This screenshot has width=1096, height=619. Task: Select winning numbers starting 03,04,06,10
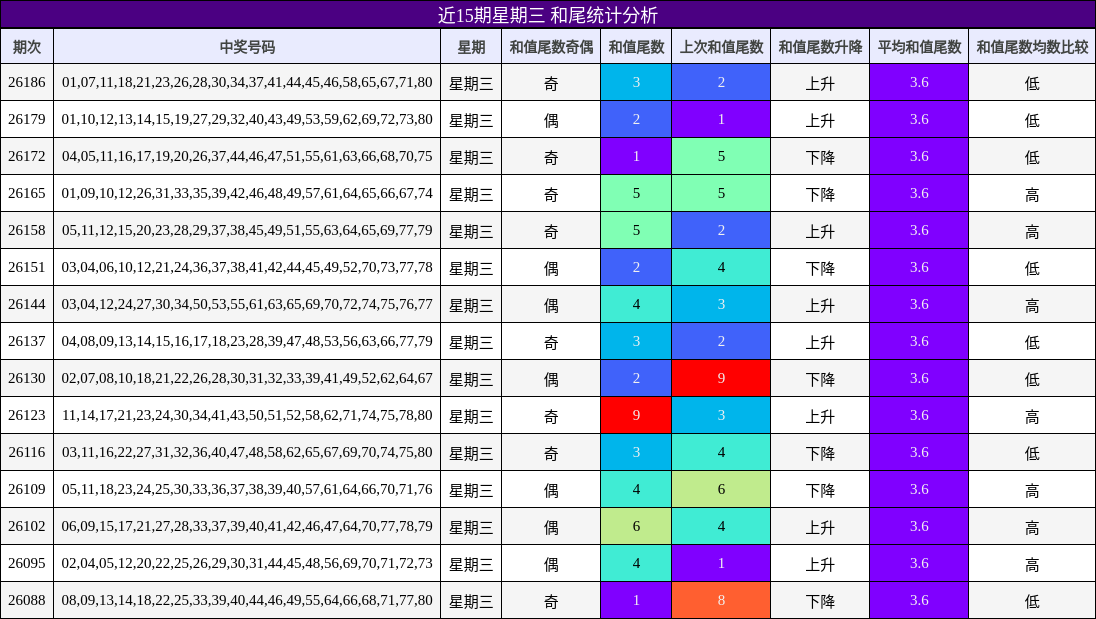point(247,268)
